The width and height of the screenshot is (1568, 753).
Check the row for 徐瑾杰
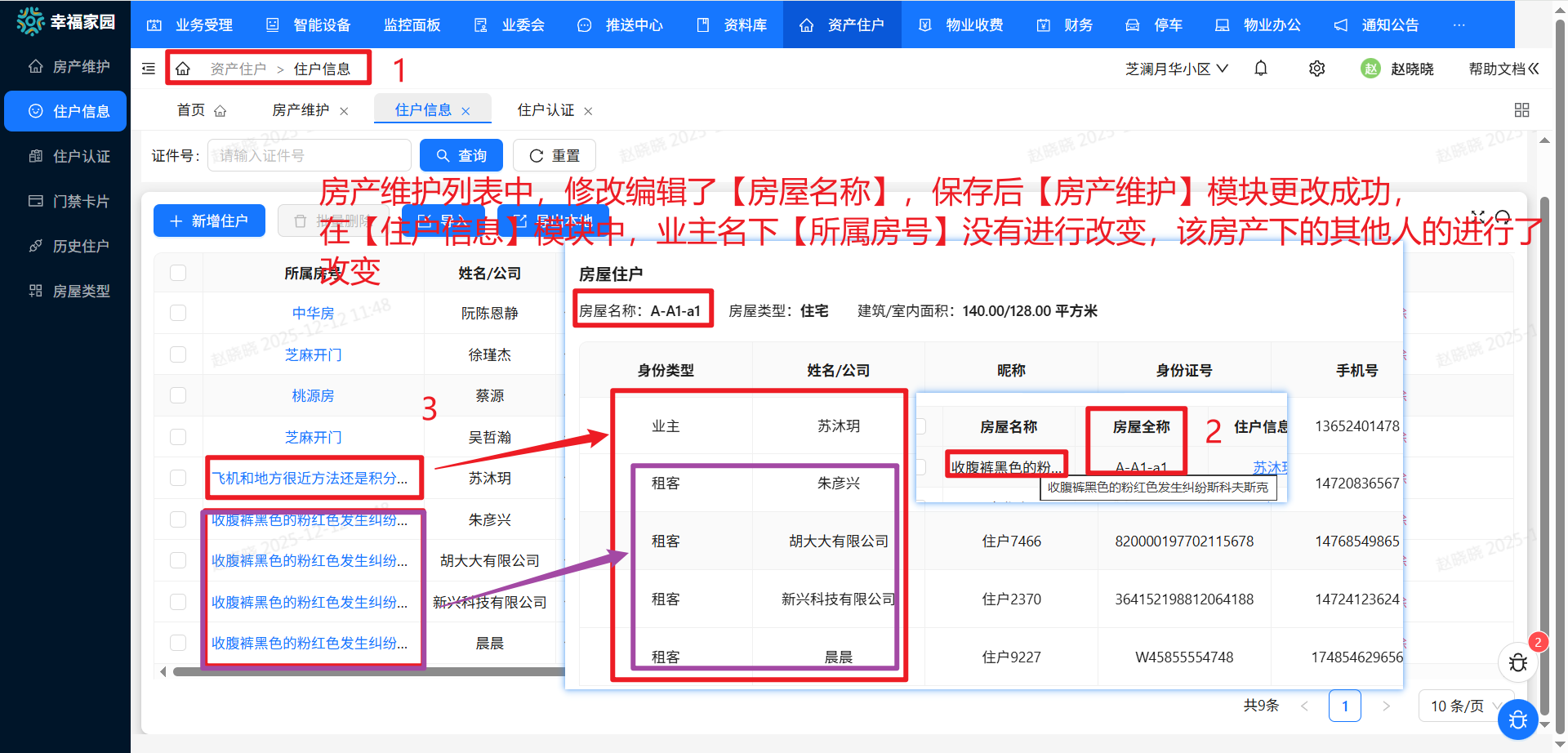(178, 354)
